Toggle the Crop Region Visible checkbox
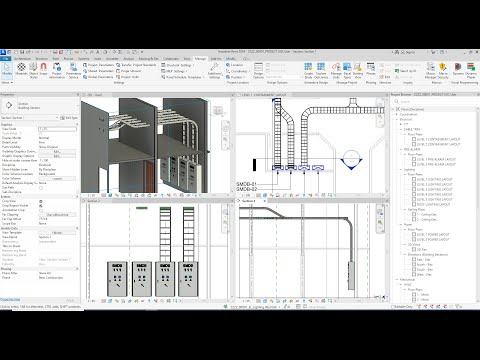Viewport: 480px width, 360px height. click(x=41, y=206)
